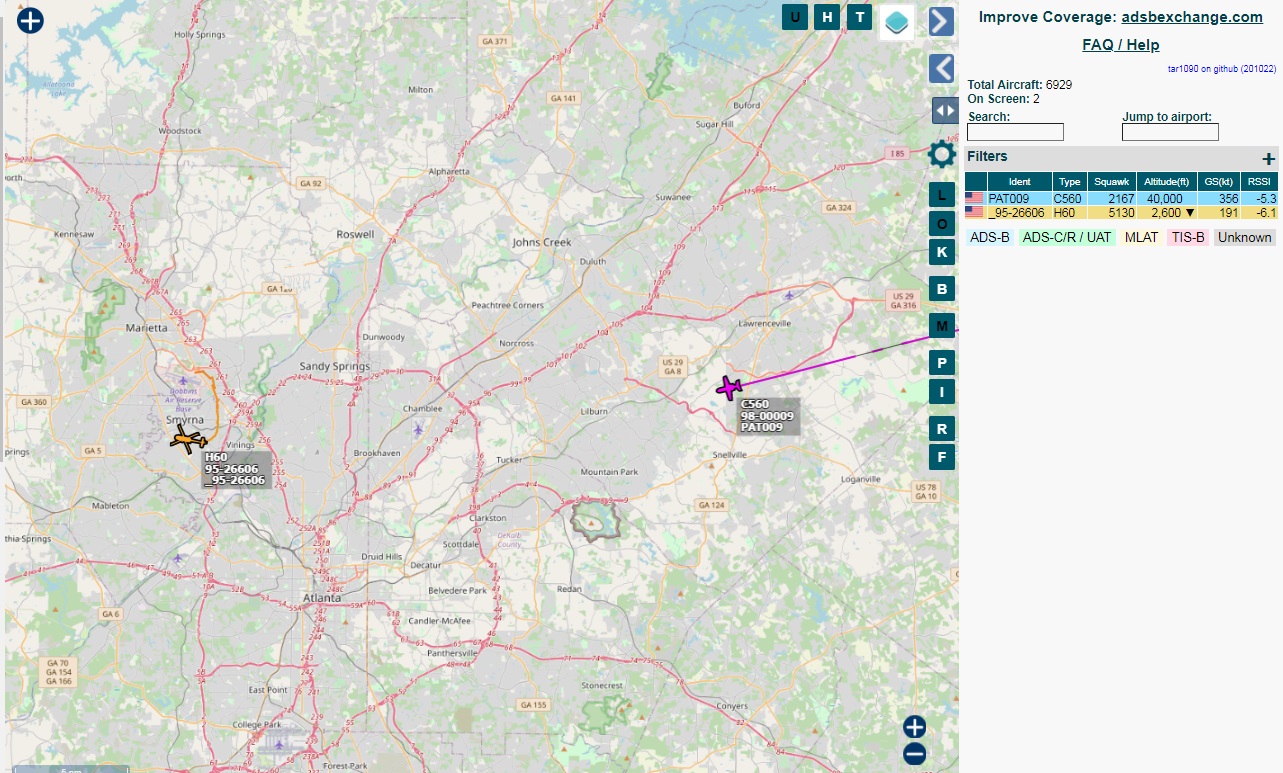
Task: Sort table by GS(kt) column
Action: (1219, 182)
